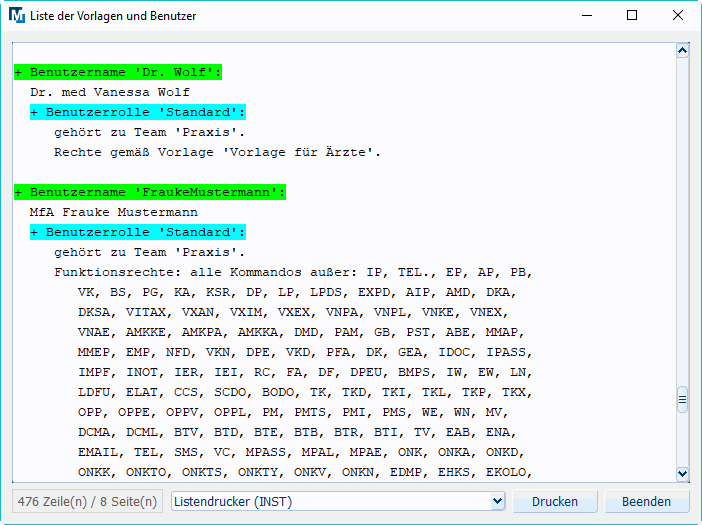Click the green 'Dr. Wolf' Benutzername heading
Image resolution: width=702 pixels, height=525 pixels.
click(x=118, y=72)
